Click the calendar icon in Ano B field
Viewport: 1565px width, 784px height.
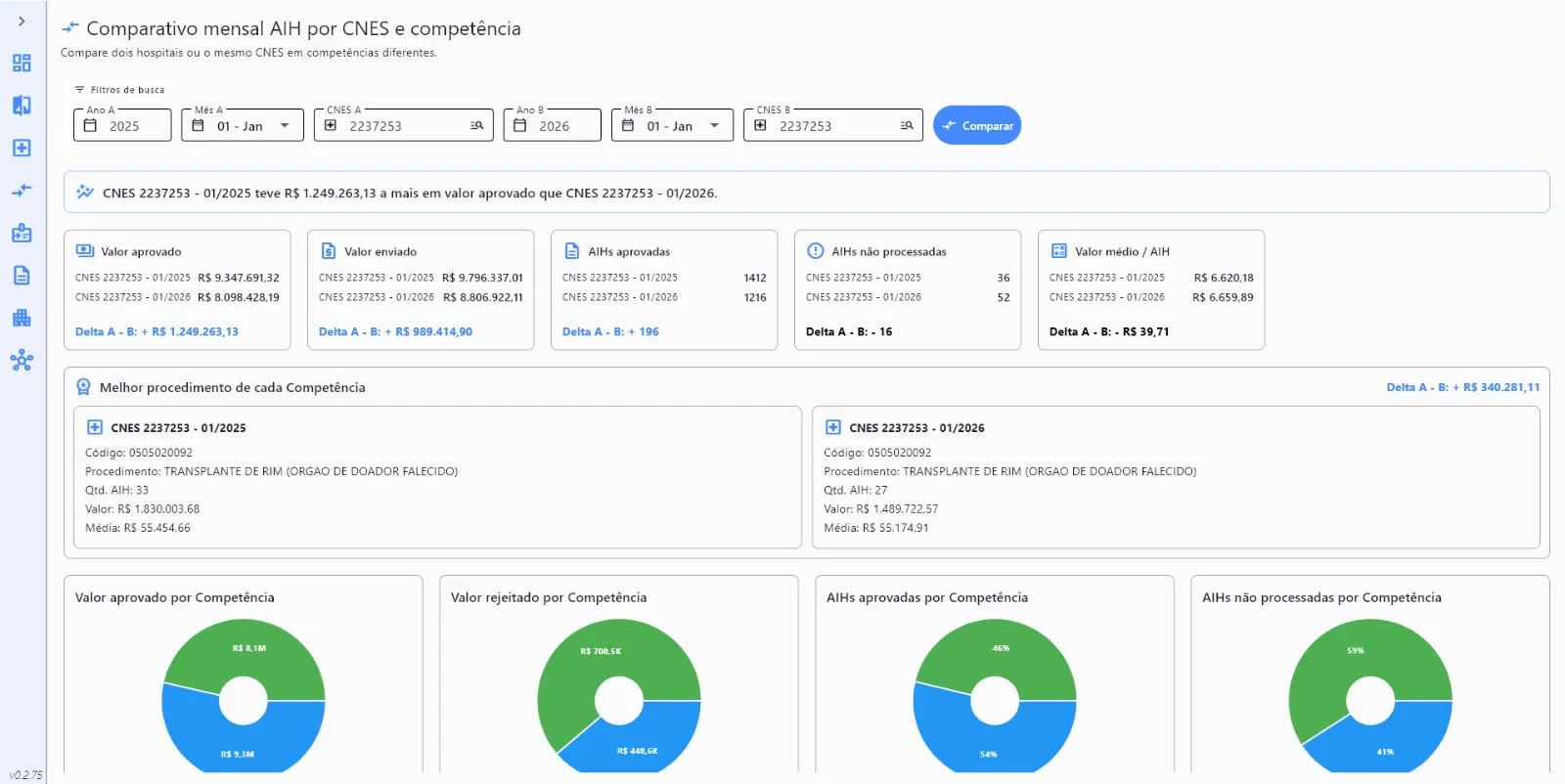pyautogui.click(x=520, y=126)
